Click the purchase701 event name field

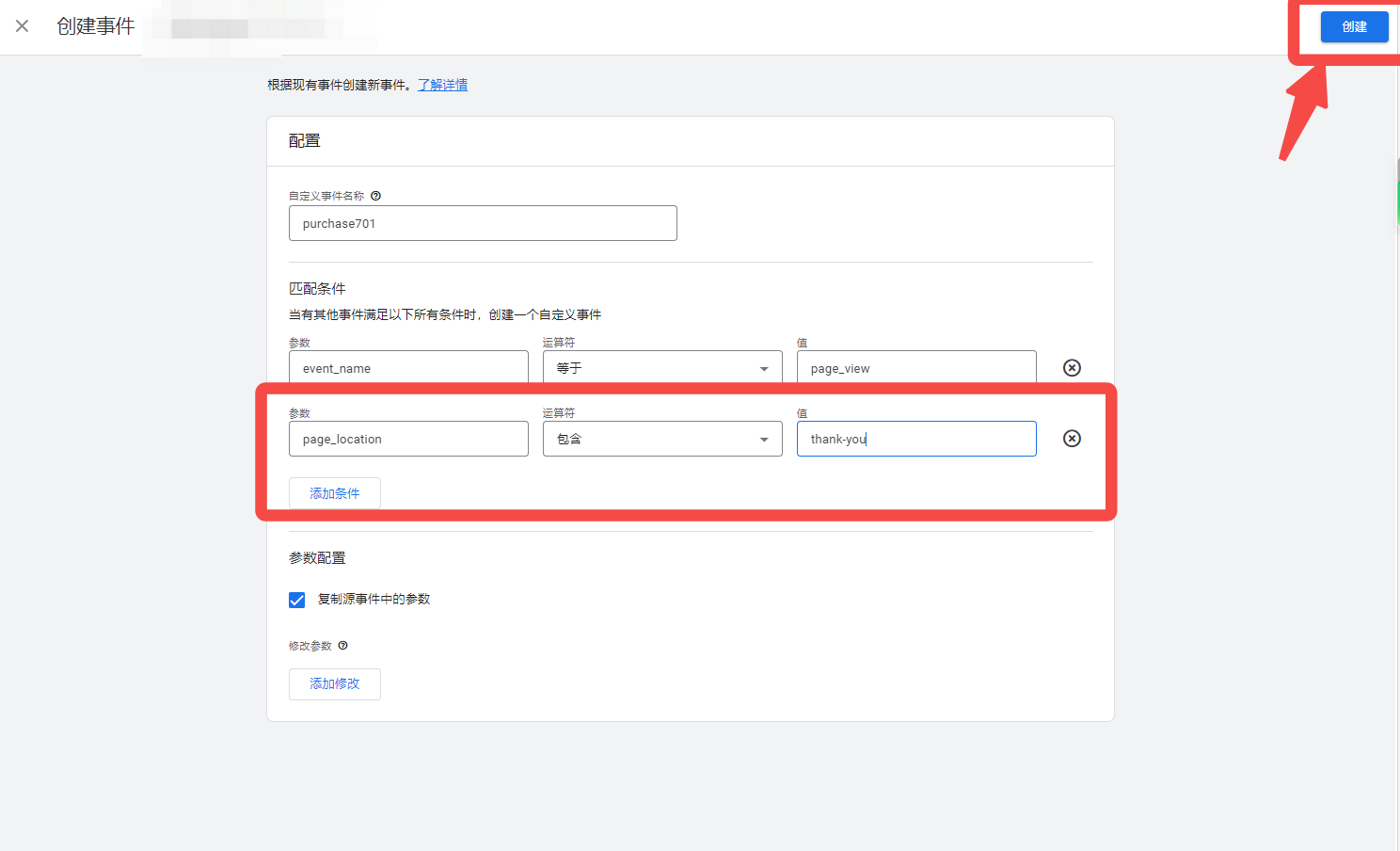[482, 223]
